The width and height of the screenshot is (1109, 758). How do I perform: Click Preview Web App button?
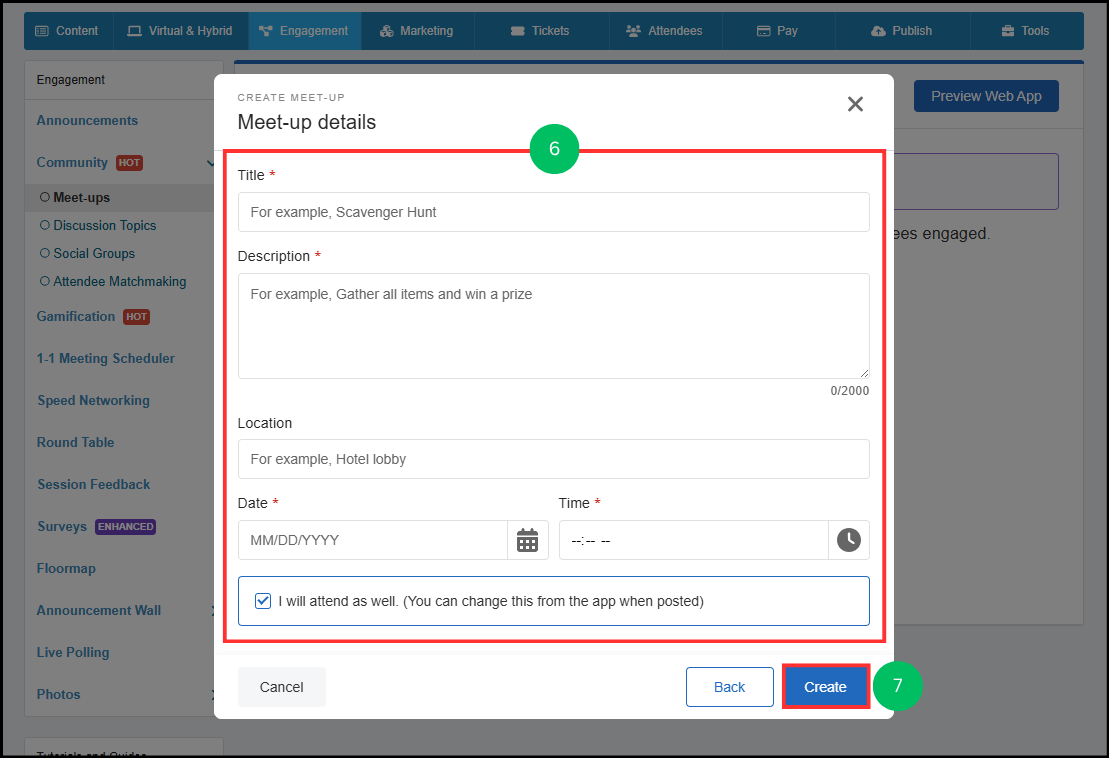point(986,96)
